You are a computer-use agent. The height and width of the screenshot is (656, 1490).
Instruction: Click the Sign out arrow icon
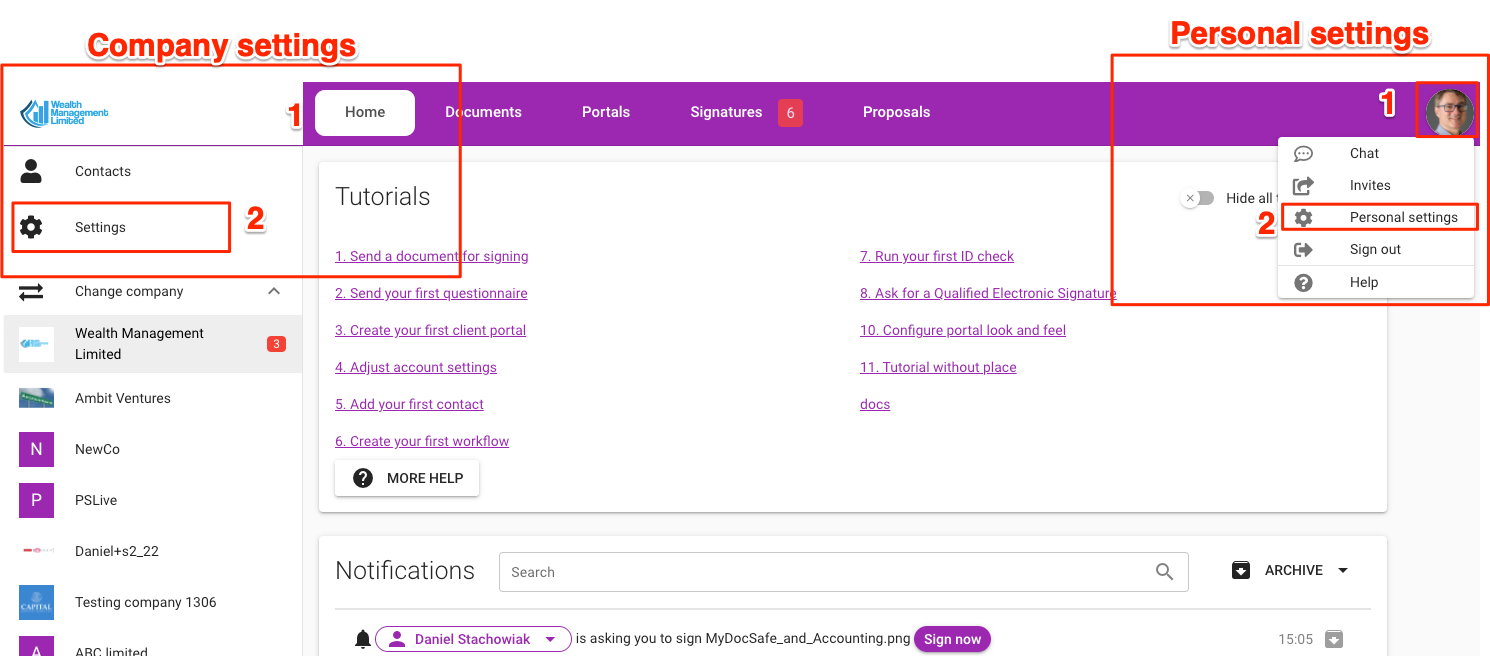pyautogui.click(x=1303, y=249)
